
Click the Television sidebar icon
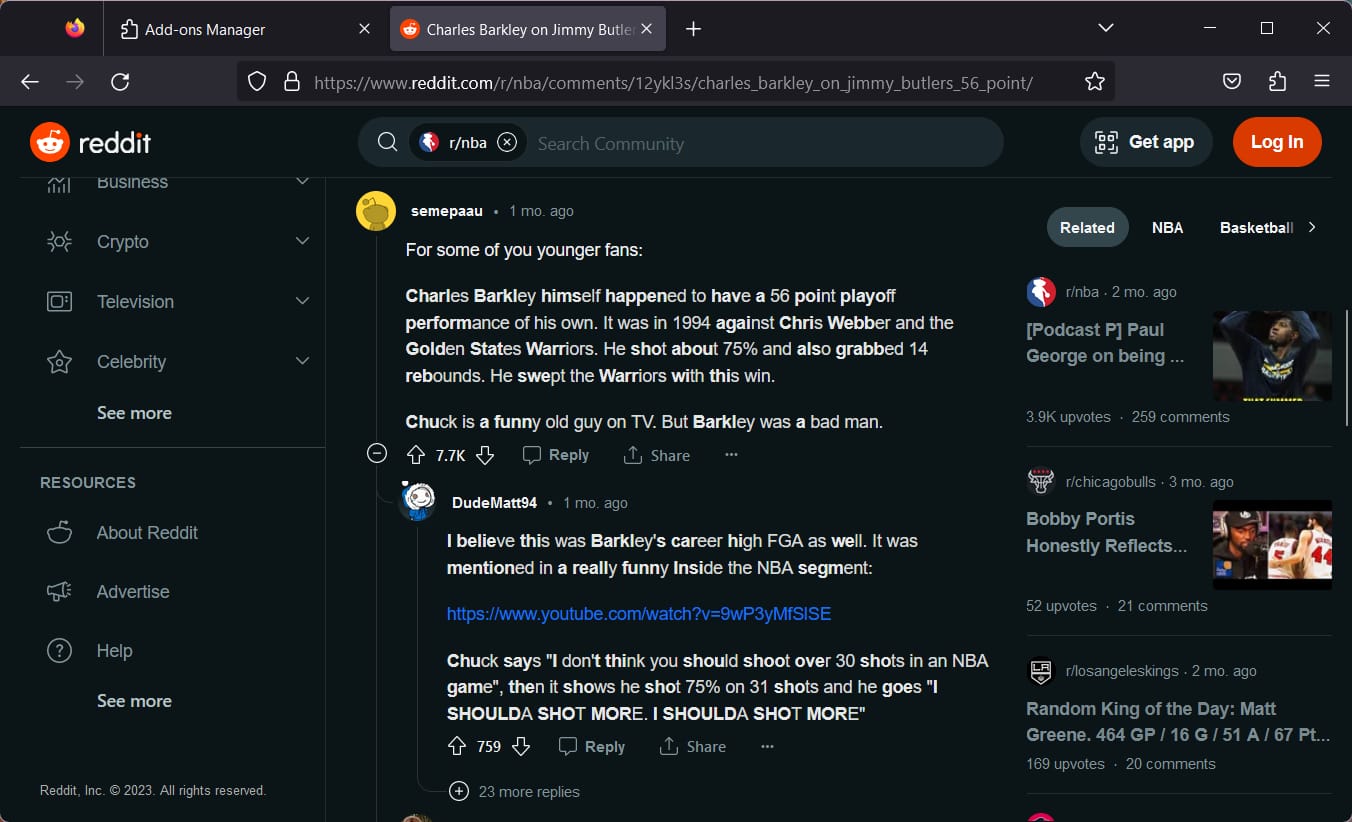[60, 302]
